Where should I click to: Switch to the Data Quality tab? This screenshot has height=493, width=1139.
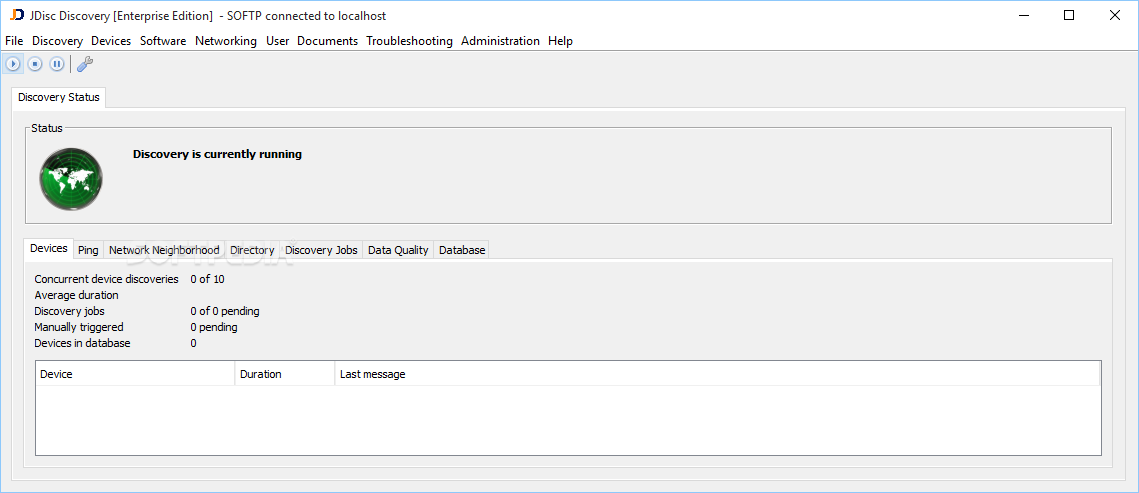point(398,250)
